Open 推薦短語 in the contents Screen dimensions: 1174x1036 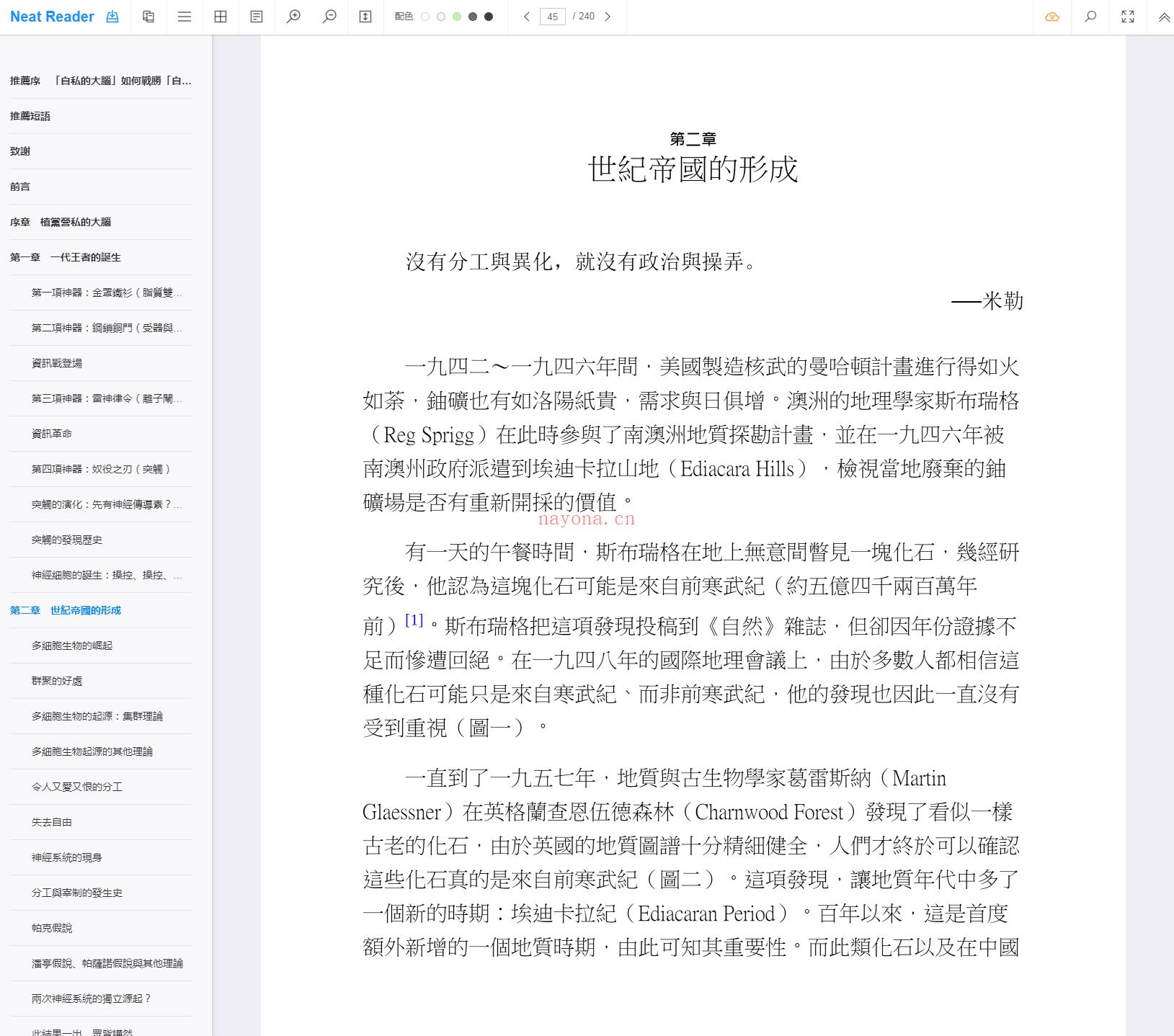click(x=101, y=116)
